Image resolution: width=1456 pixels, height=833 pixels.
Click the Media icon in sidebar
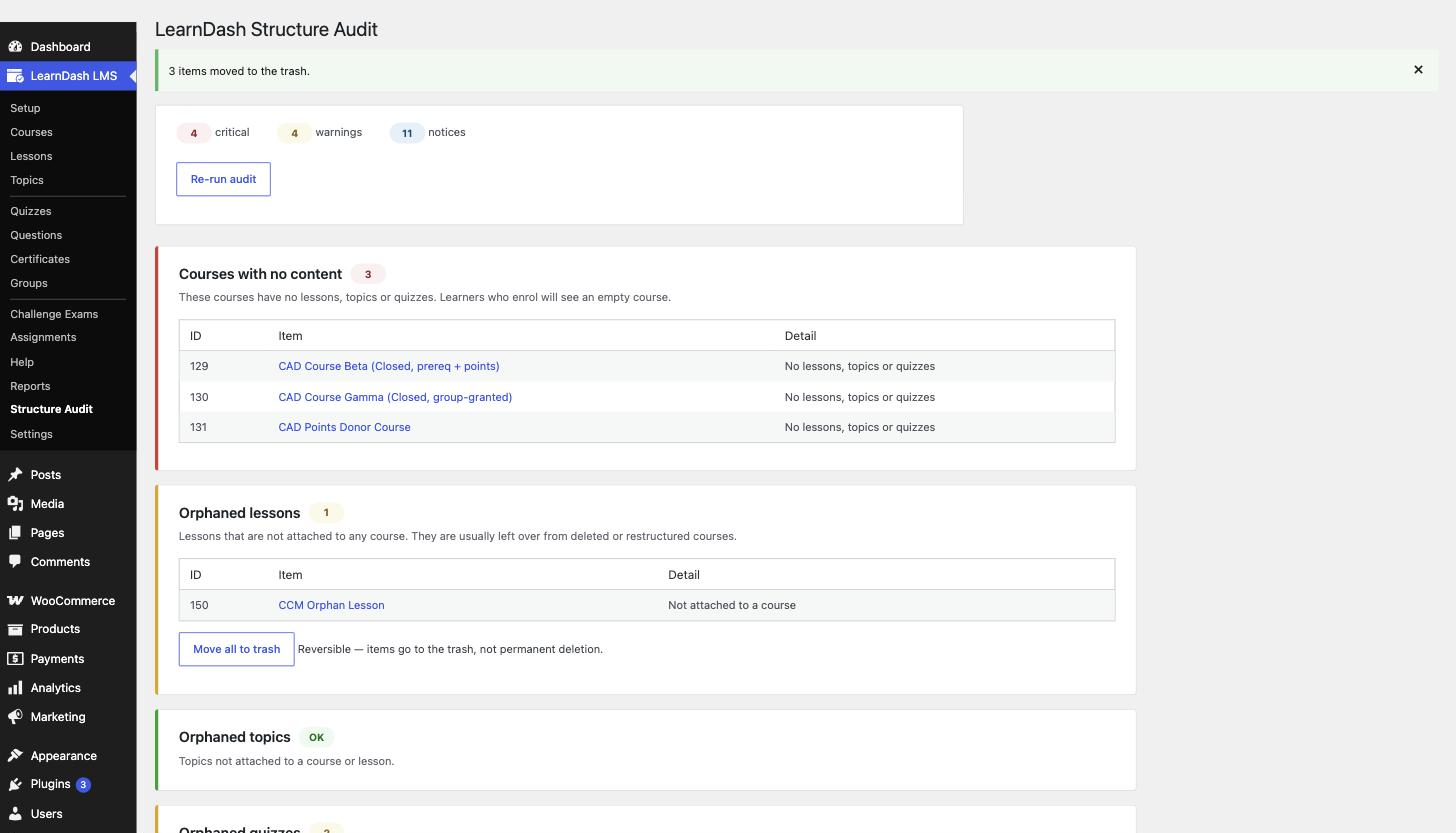[15, 504]
